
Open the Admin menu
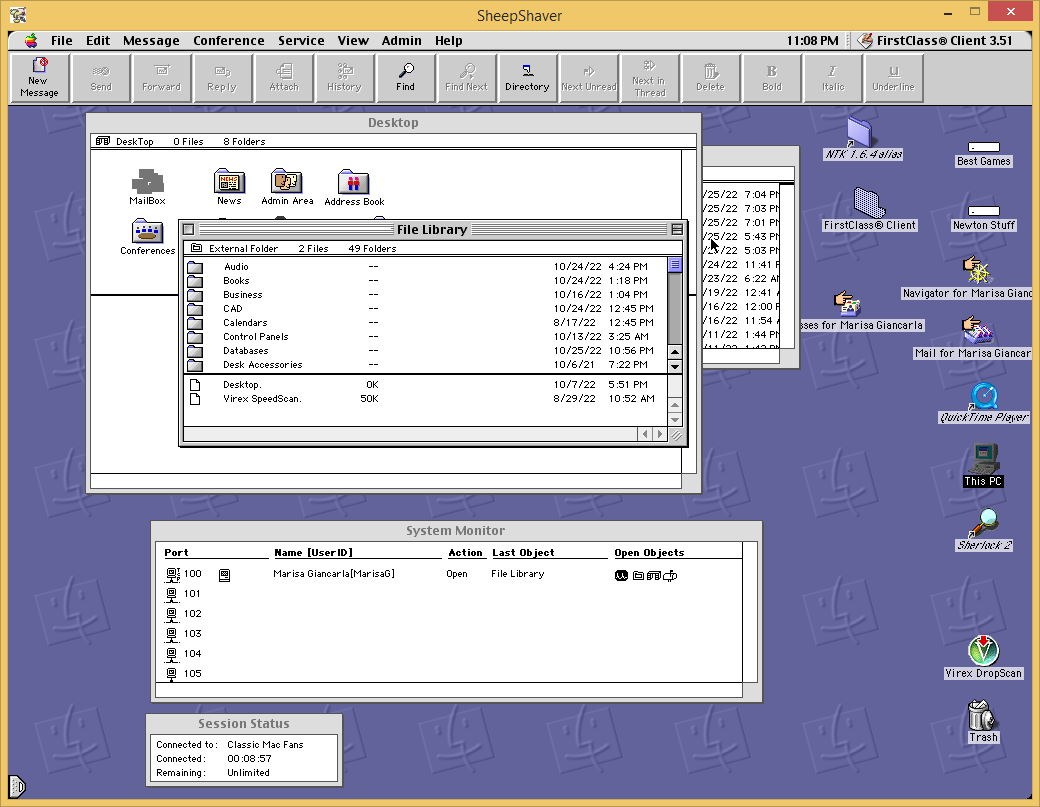[401, 40]
